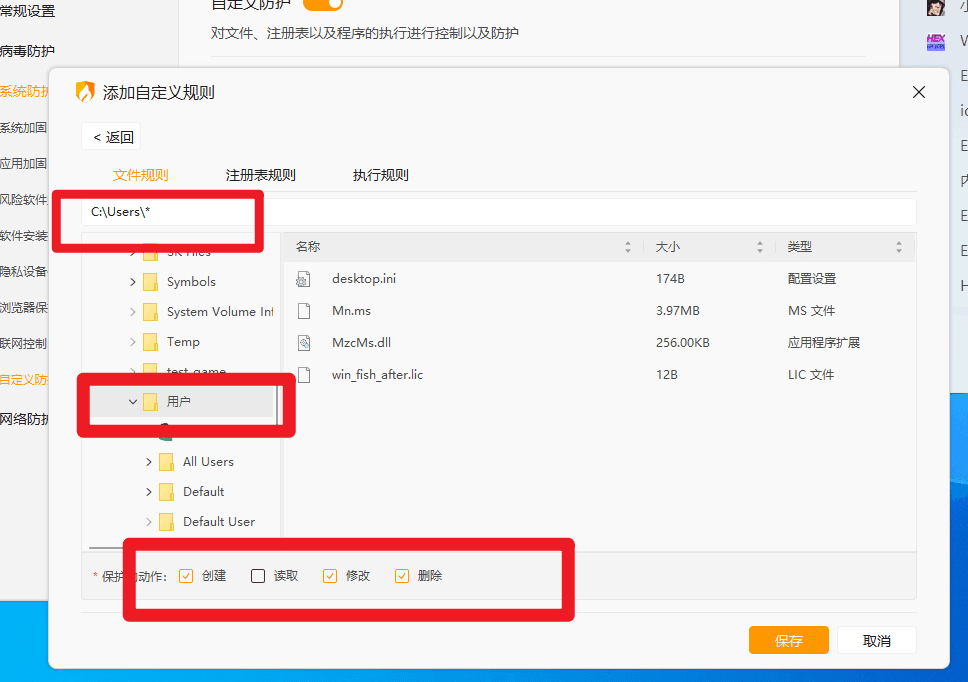Click the All Users folder icon

click(167, 462)
